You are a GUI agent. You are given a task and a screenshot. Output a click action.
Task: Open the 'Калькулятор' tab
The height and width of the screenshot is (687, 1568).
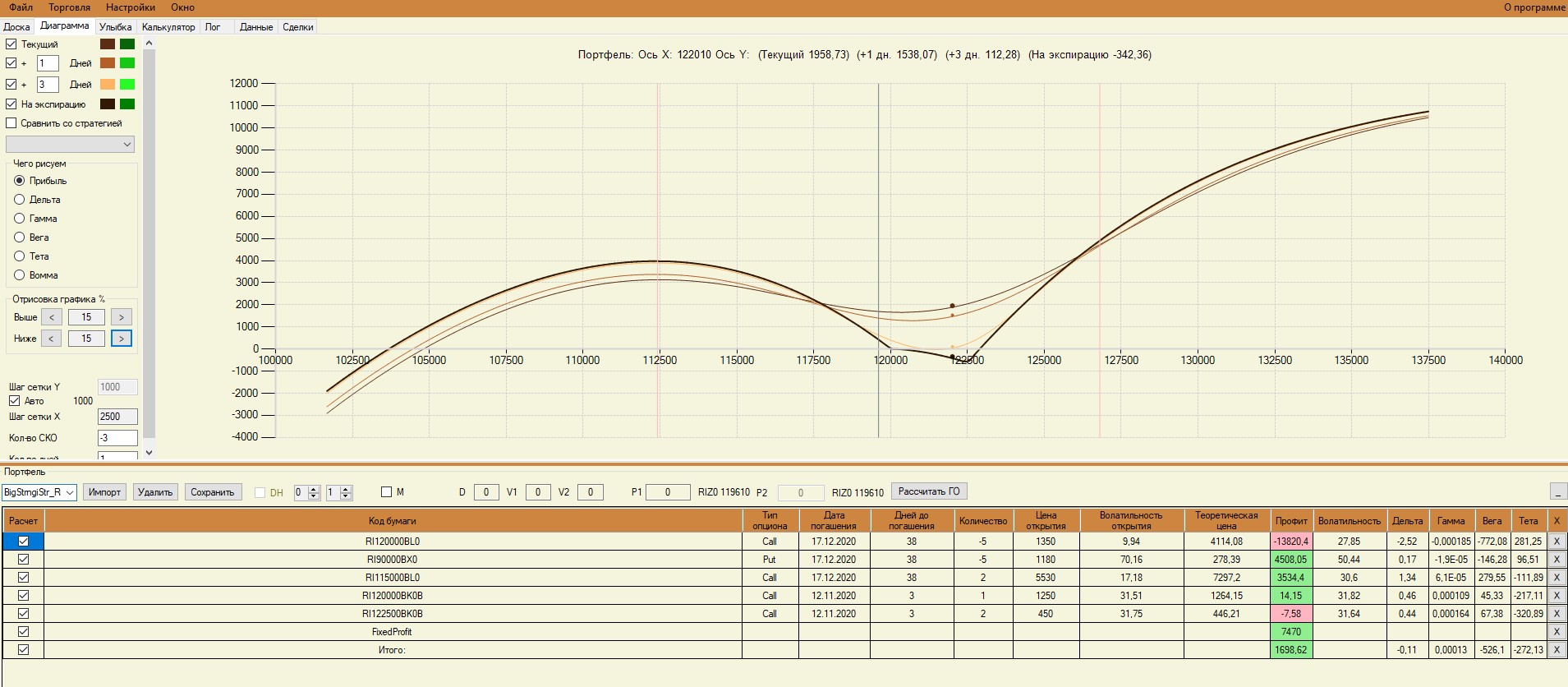pyautogui.click(x=168, y=27)
